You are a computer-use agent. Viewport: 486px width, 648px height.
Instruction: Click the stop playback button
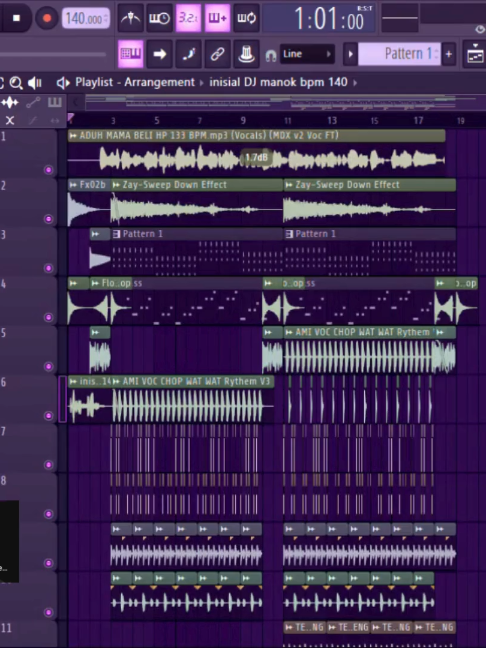coord(16,18)
